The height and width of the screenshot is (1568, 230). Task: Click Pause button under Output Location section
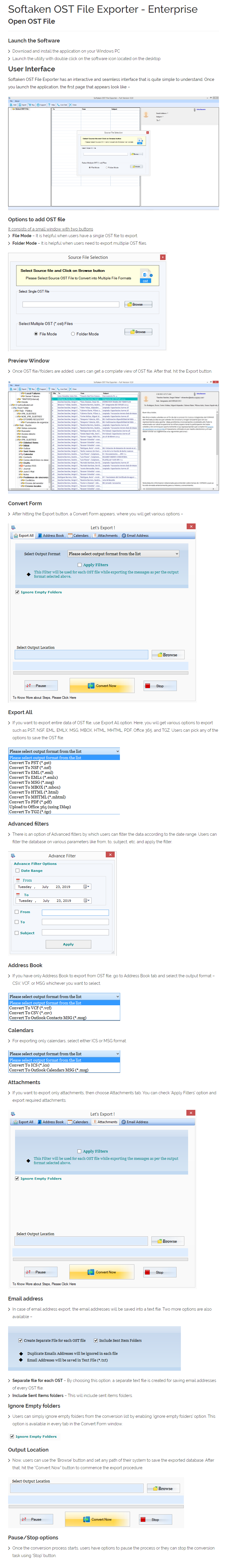click(x=36, y=1519)
